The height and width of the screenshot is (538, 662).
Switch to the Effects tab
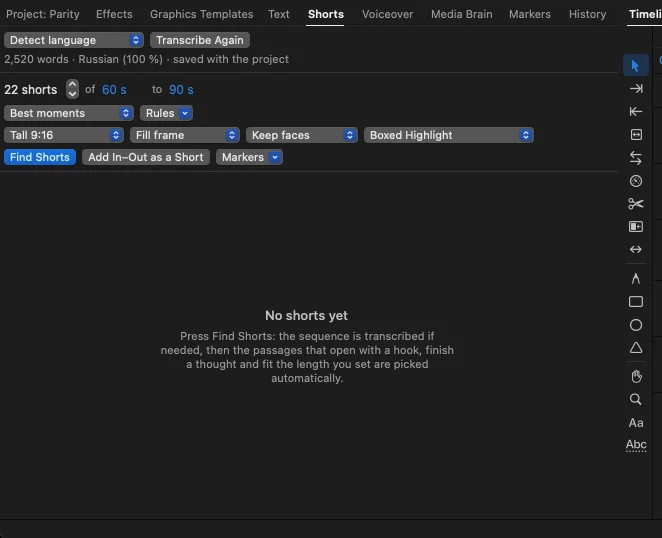pos(114,14)
